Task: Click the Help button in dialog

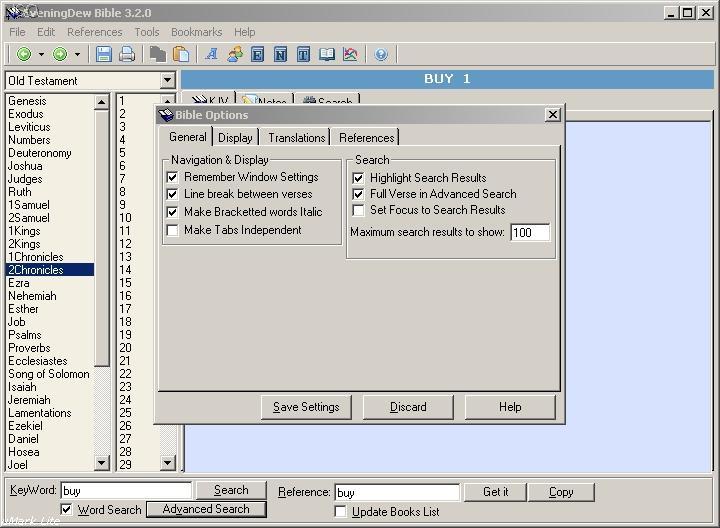Action: click(x=510, y=407)
